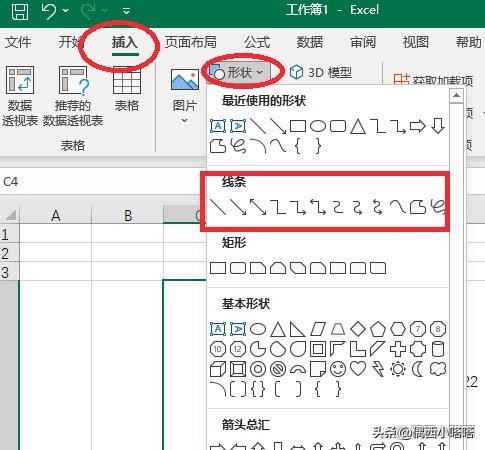Select Double Arrow line under 线条
Screen dimensions: 485x450
pyautogui.click(x=258, y=207)
